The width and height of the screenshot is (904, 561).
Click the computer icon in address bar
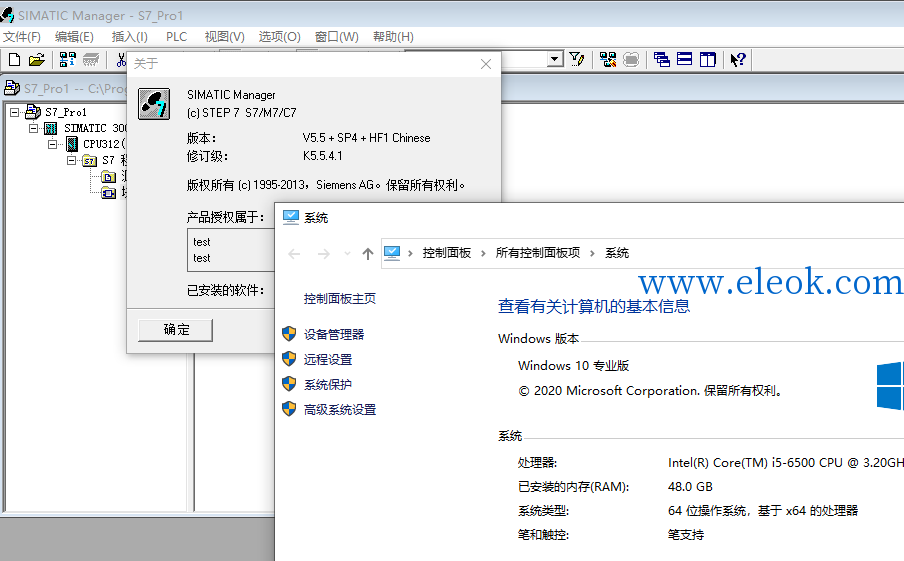pos(392,253)
